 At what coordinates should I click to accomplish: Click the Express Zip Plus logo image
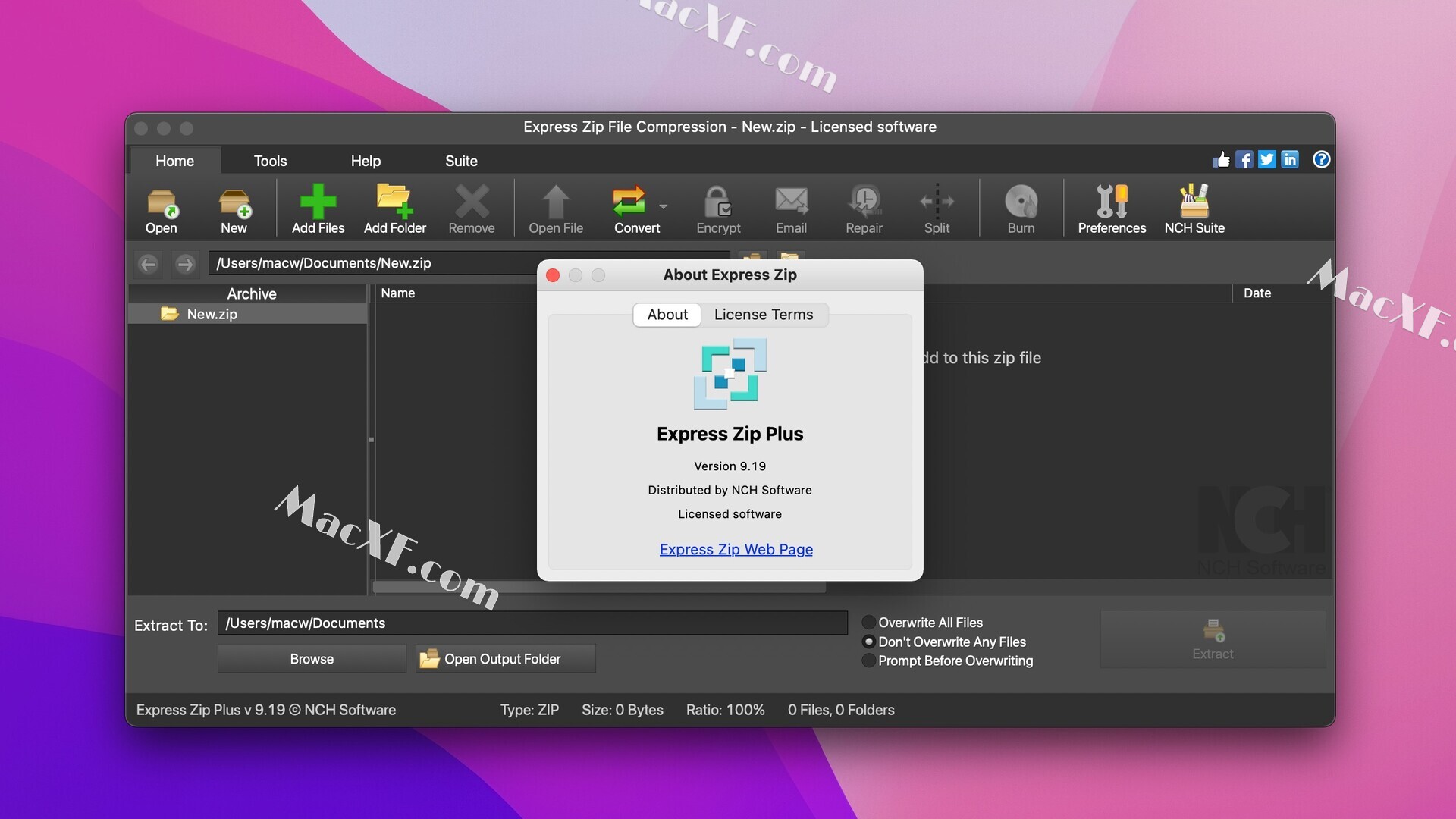[730, 374]
